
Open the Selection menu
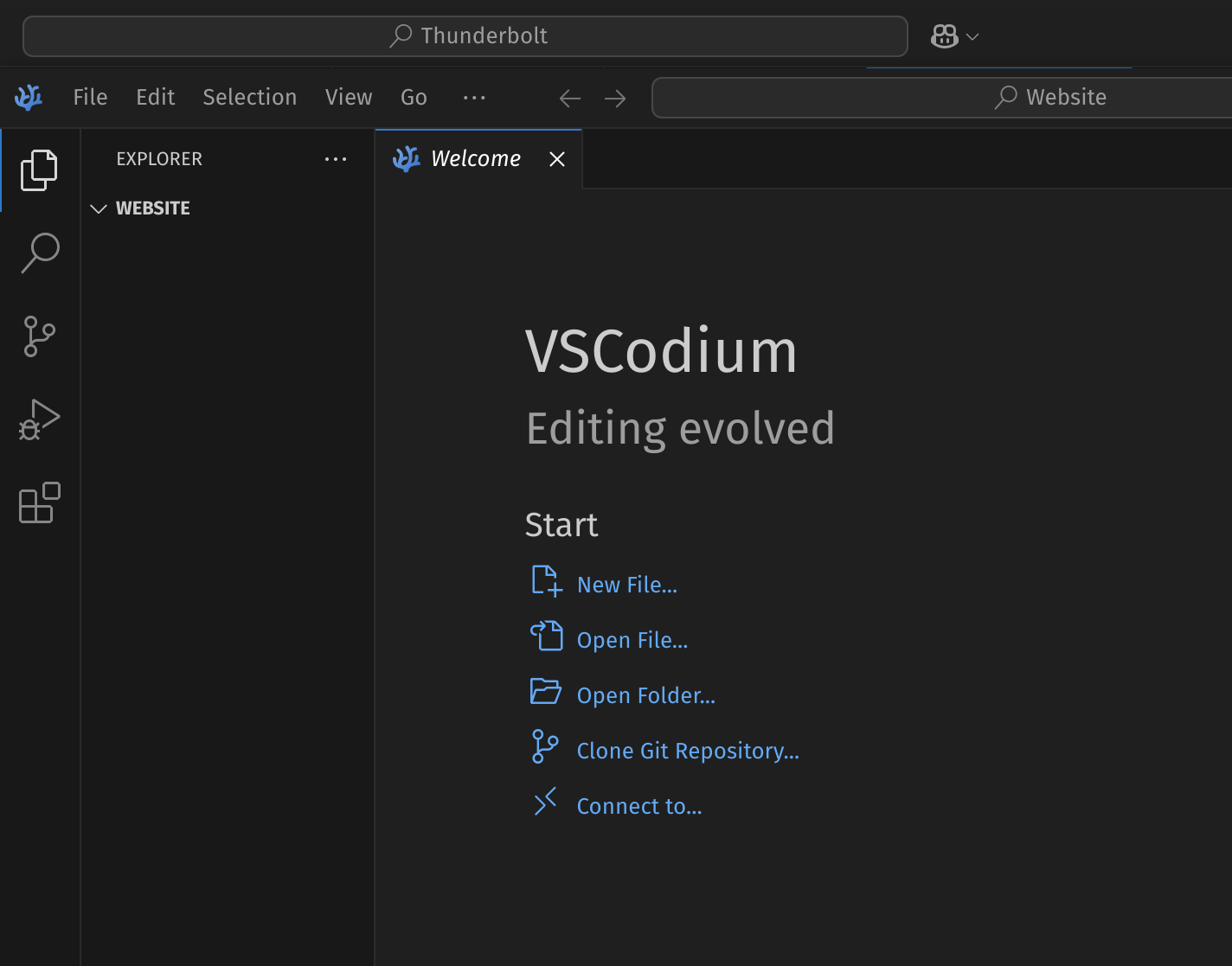(249, 98)
